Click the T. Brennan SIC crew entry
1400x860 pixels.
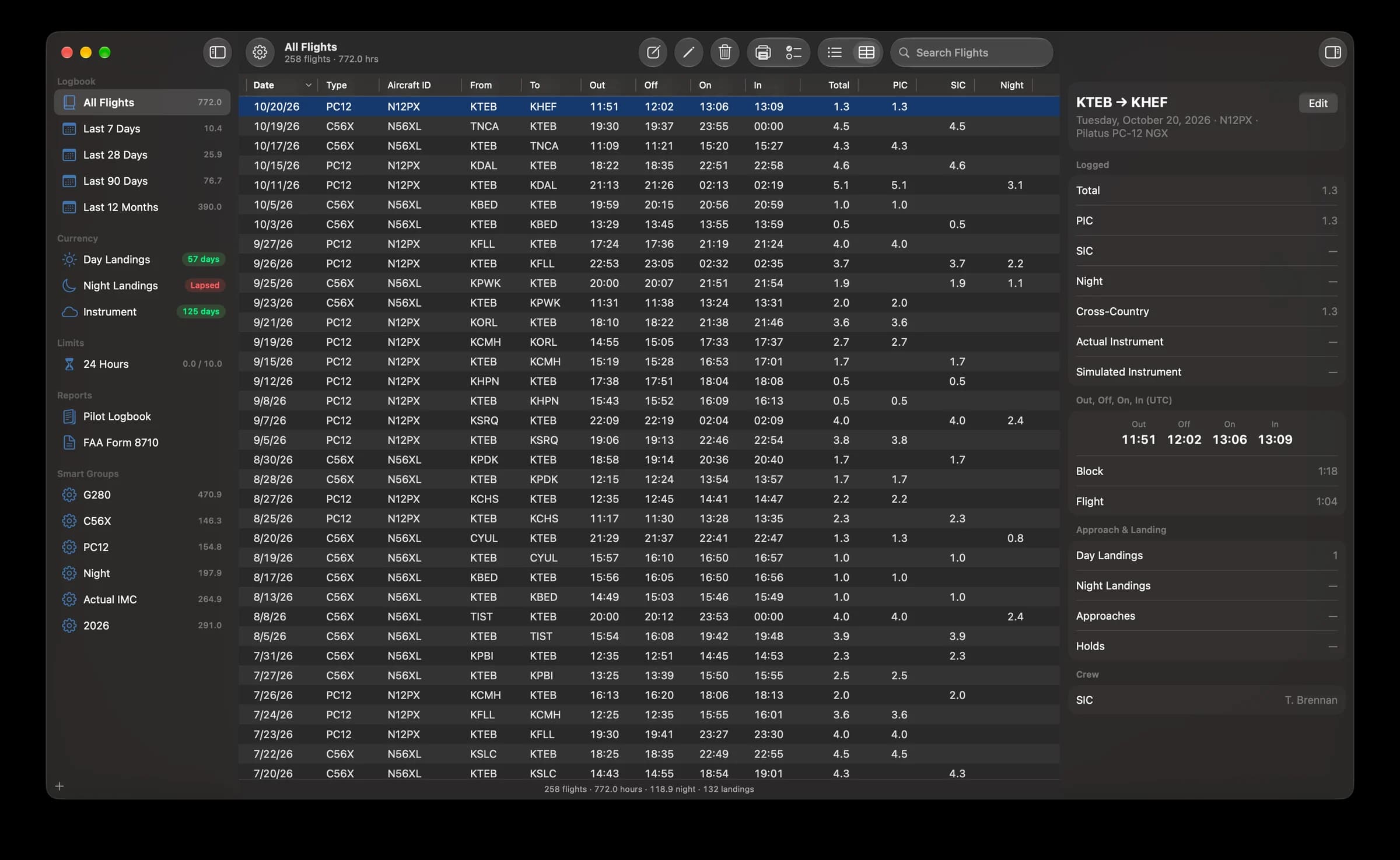1206,700
